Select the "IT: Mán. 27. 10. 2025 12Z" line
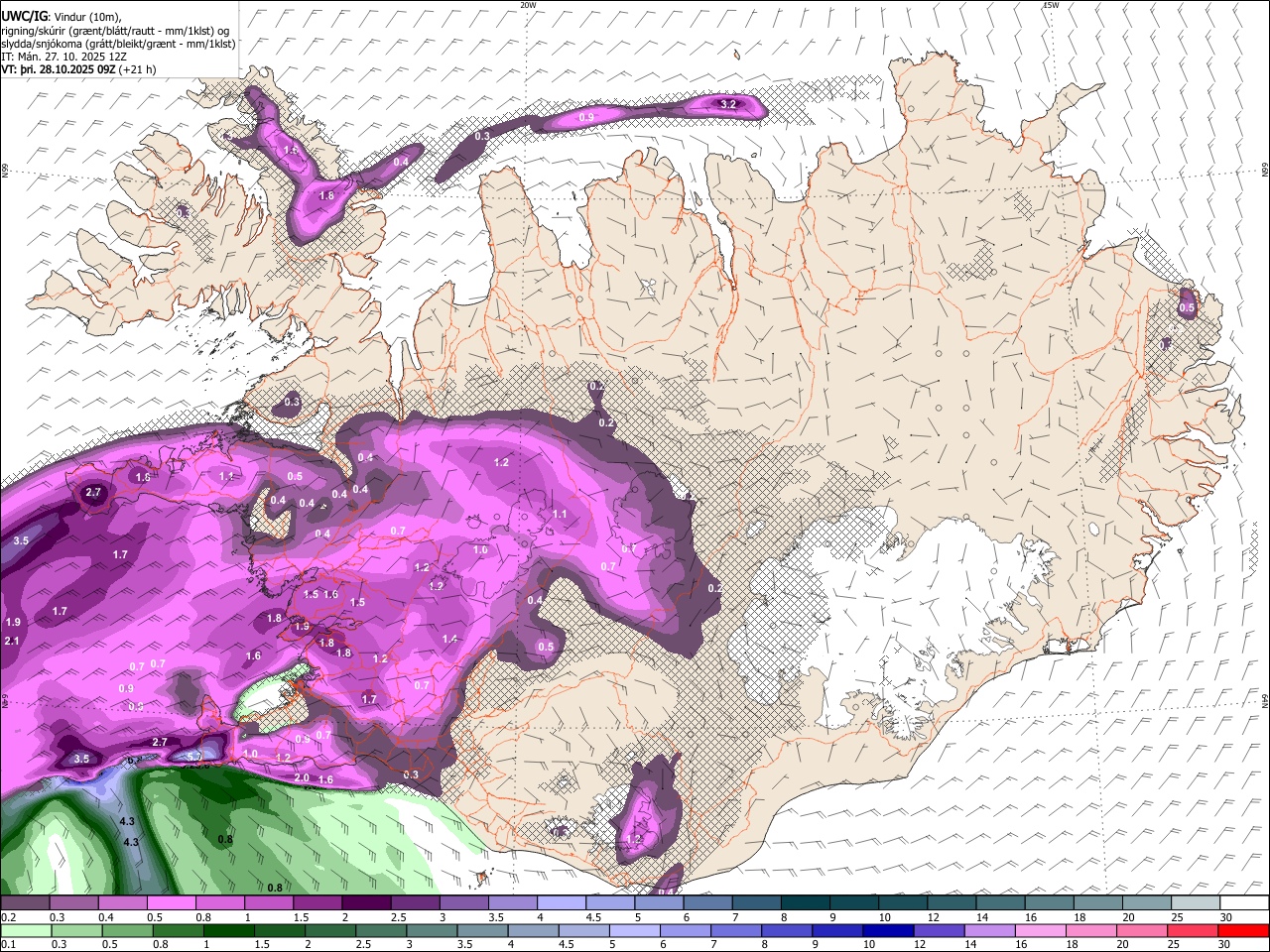 click(x=63, y=57)
